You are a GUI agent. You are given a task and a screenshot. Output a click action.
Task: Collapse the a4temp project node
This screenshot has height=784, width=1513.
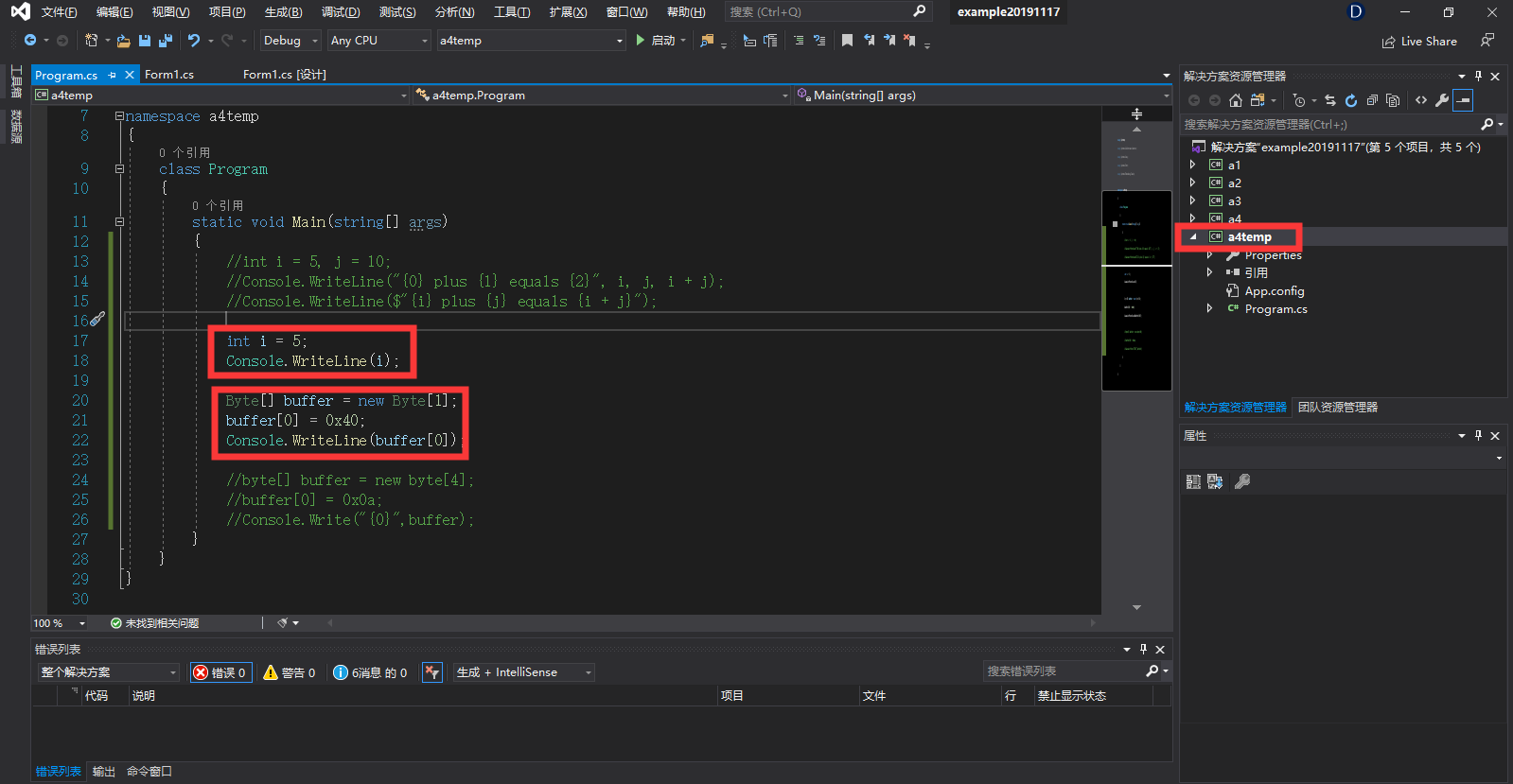click(1192, 237)
